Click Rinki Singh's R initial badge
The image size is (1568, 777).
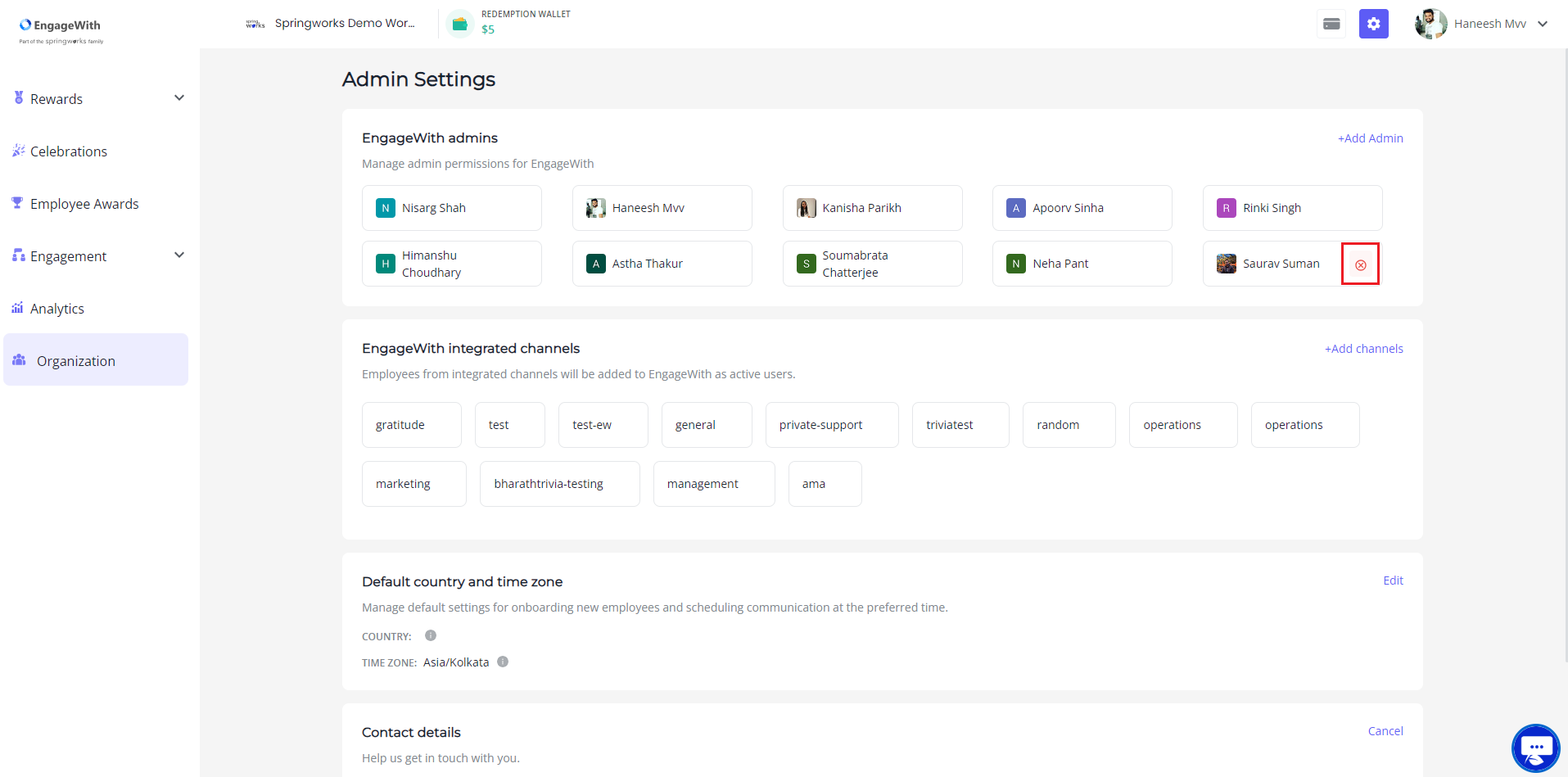tap(1227, 208)
